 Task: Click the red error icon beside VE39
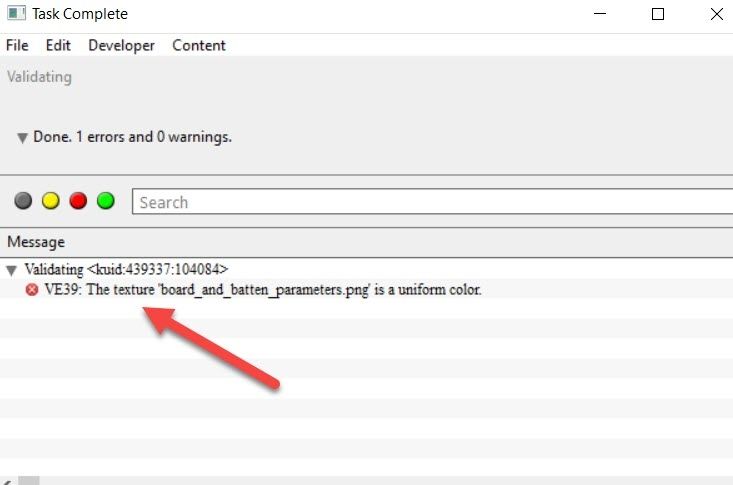(32, 290)
